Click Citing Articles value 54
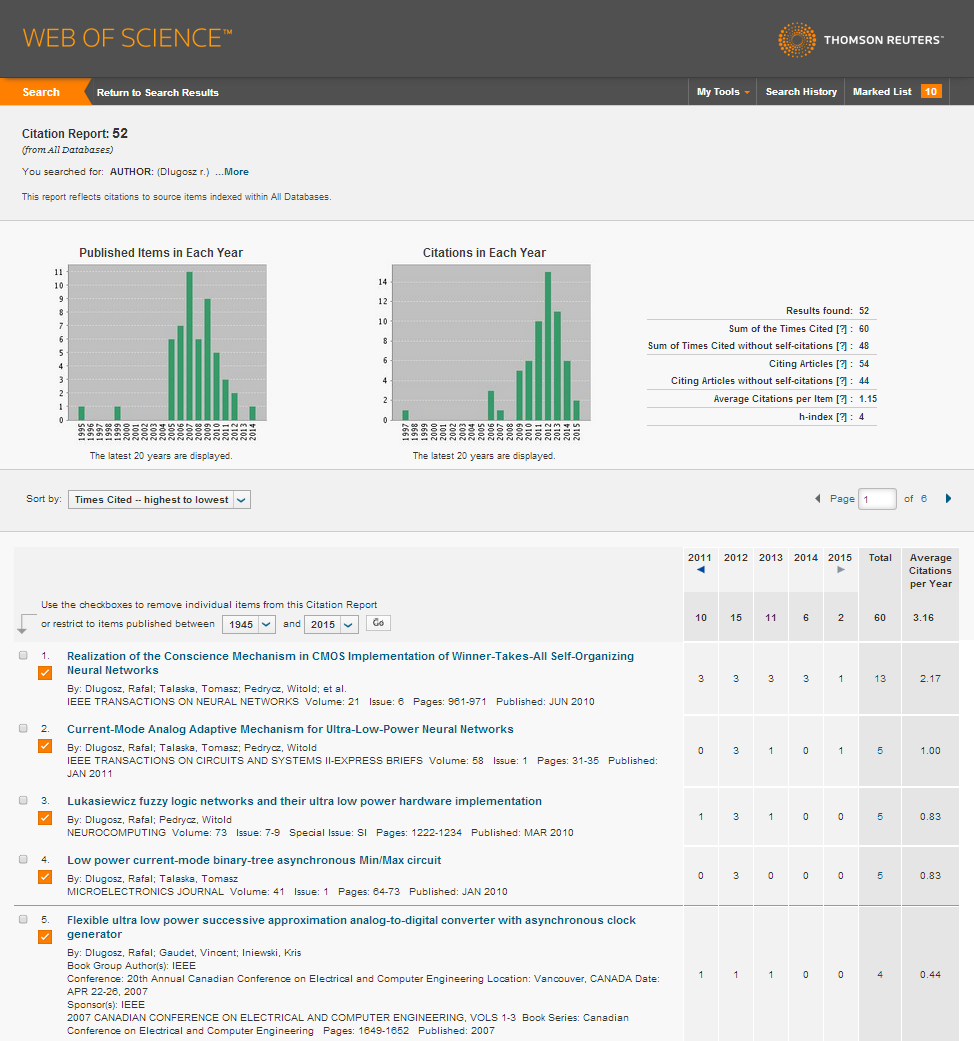 [x=864, y=364]
